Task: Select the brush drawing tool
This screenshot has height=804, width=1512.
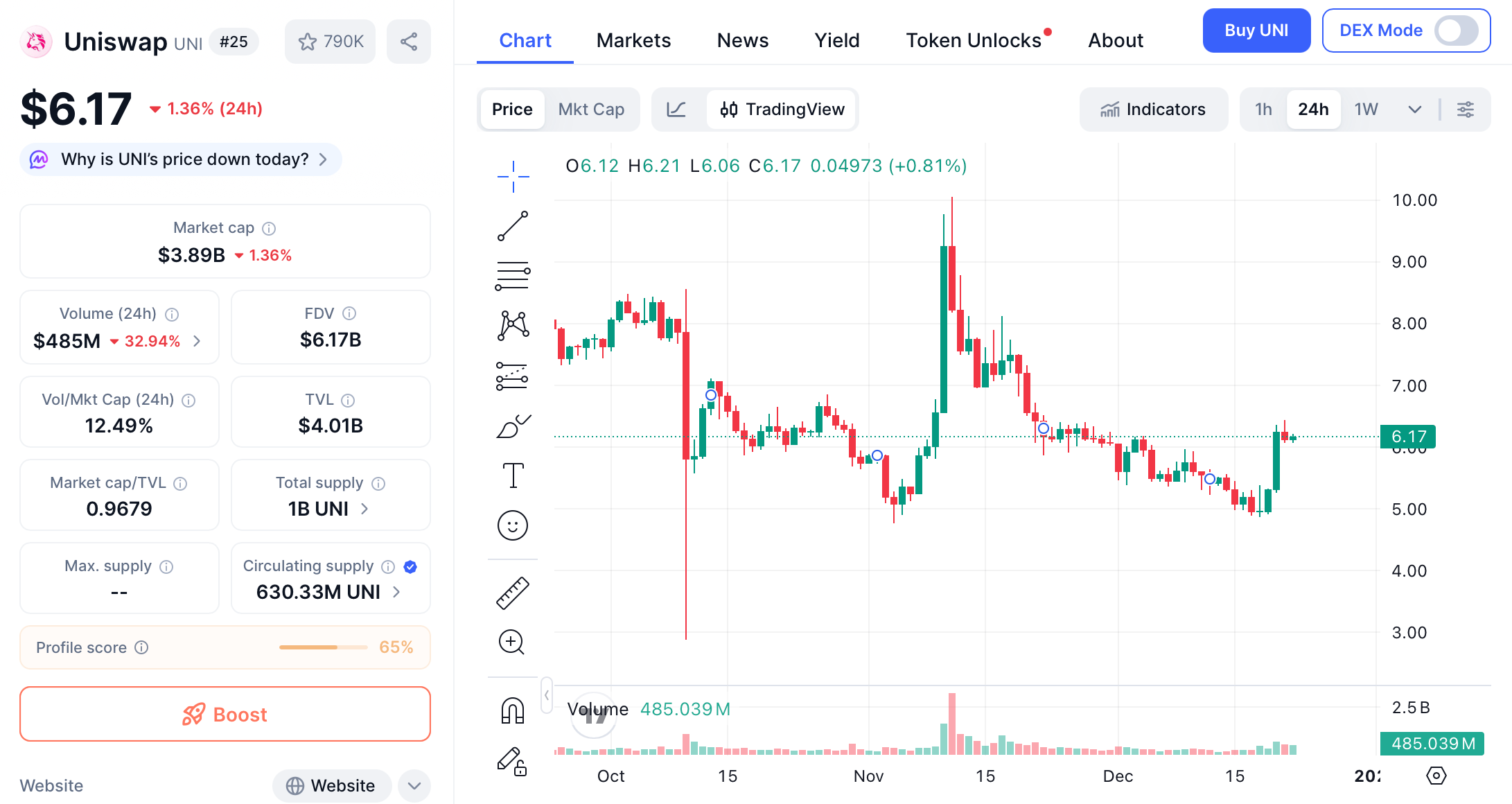Action: click(513, 426)
